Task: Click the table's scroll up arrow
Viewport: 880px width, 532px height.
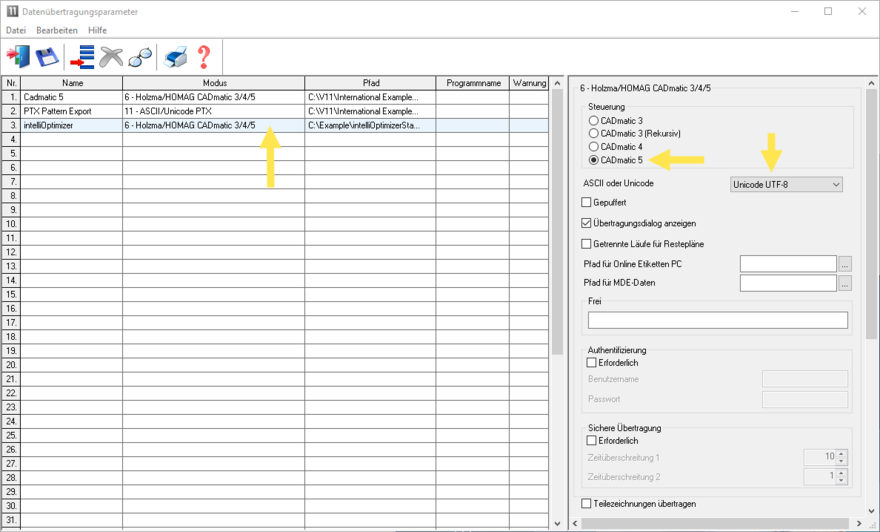Action: point(557,83)
